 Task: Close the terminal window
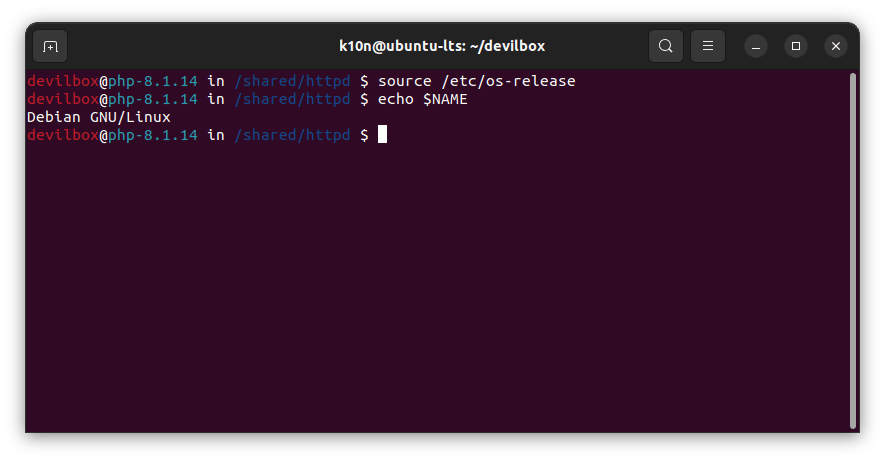click(836, 46)
